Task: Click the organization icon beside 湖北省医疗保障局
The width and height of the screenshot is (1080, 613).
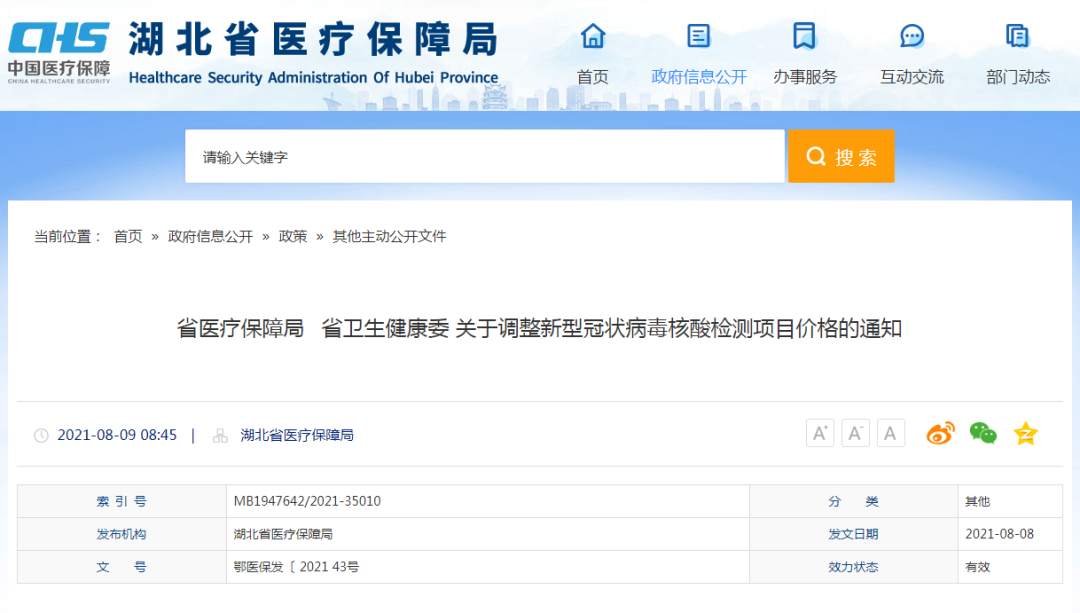Action: 220,435
